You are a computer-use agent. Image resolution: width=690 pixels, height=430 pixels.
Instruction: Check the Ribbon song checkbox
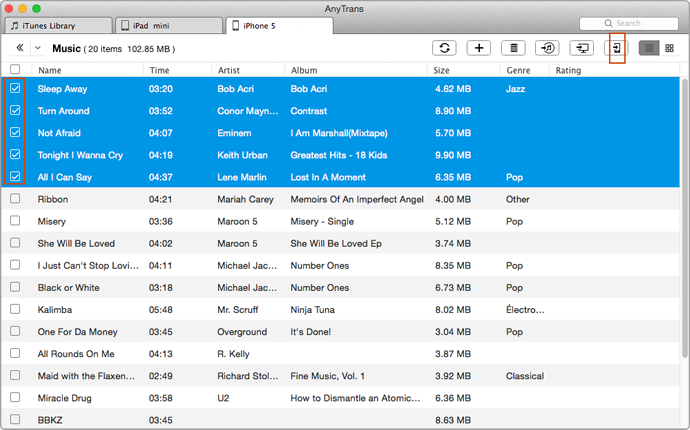(x=15, y=198)
